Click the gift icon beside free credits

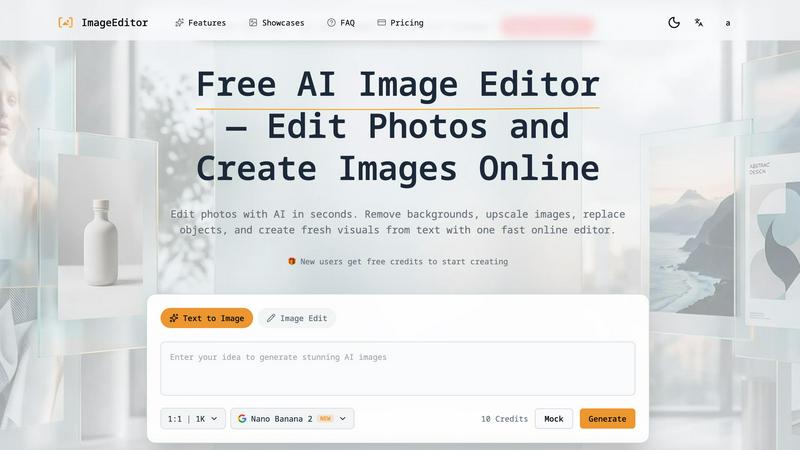[x=292, y=261]
